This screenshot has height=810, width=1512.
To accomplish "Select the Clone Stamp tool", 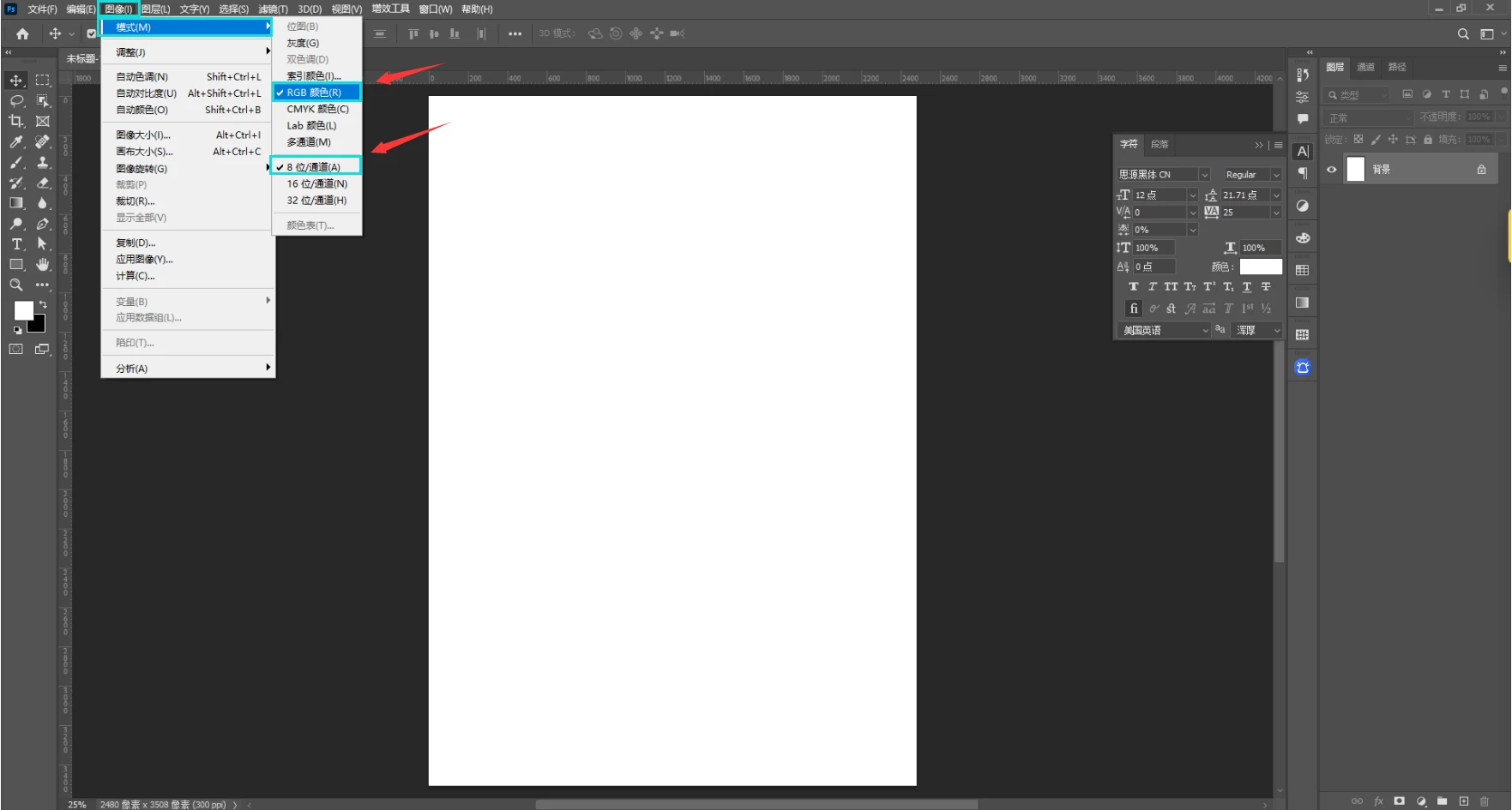I will coord(42,163).
